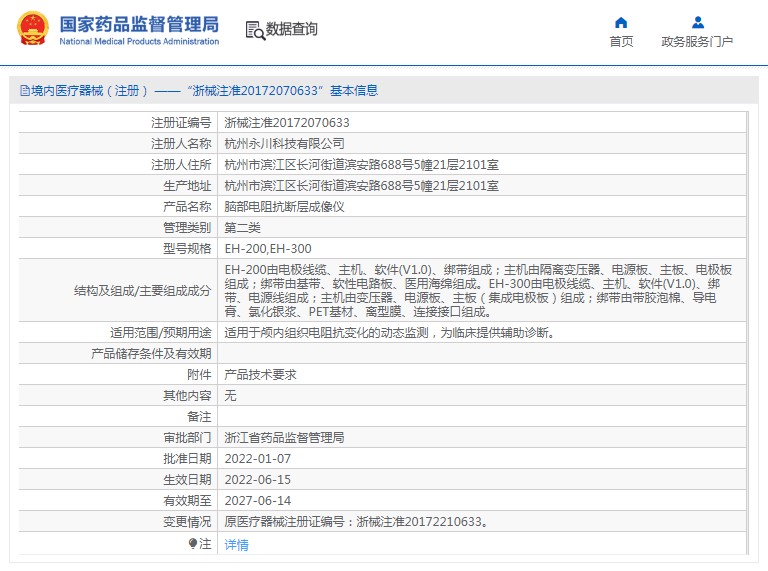Click the 注册人住所 address value

tap(361, 165)
